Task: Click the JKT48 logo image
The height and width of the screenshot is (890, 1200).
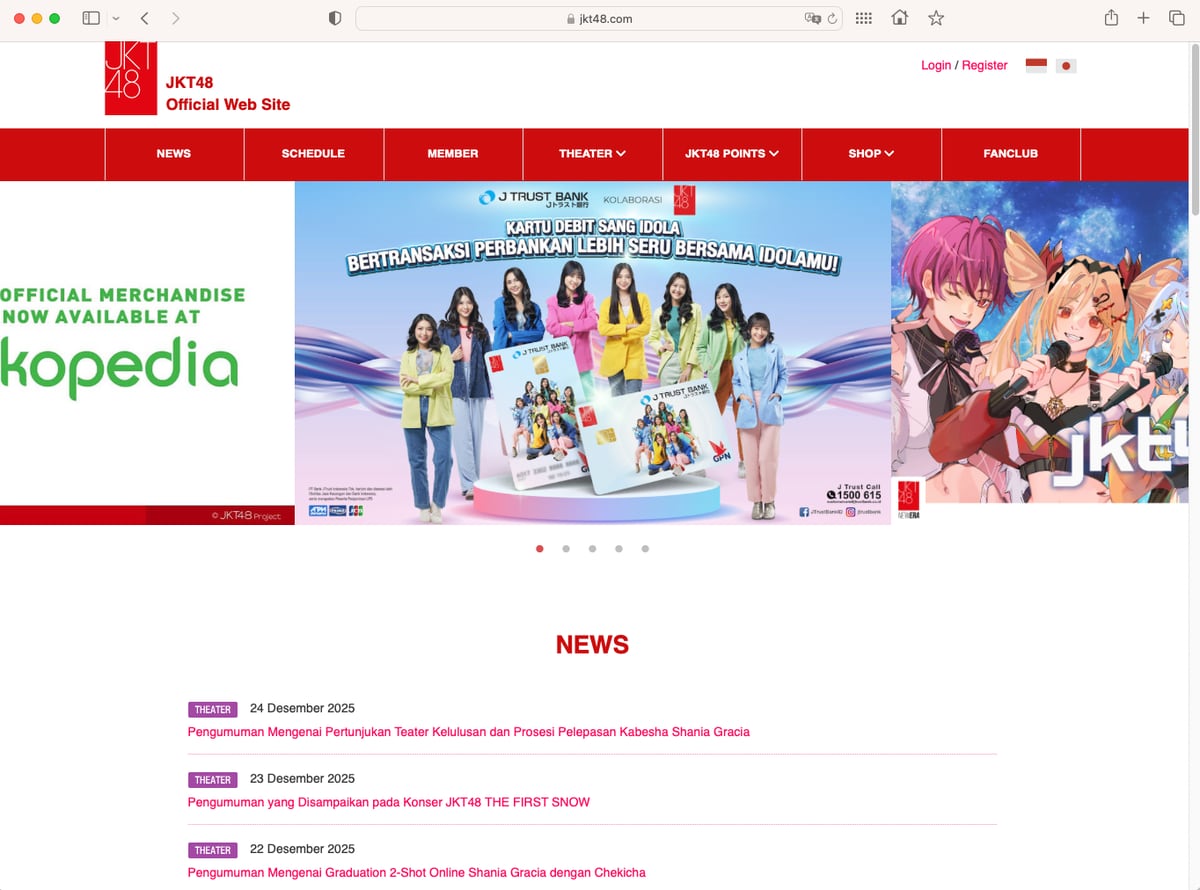Action: [x=130, y=78]
